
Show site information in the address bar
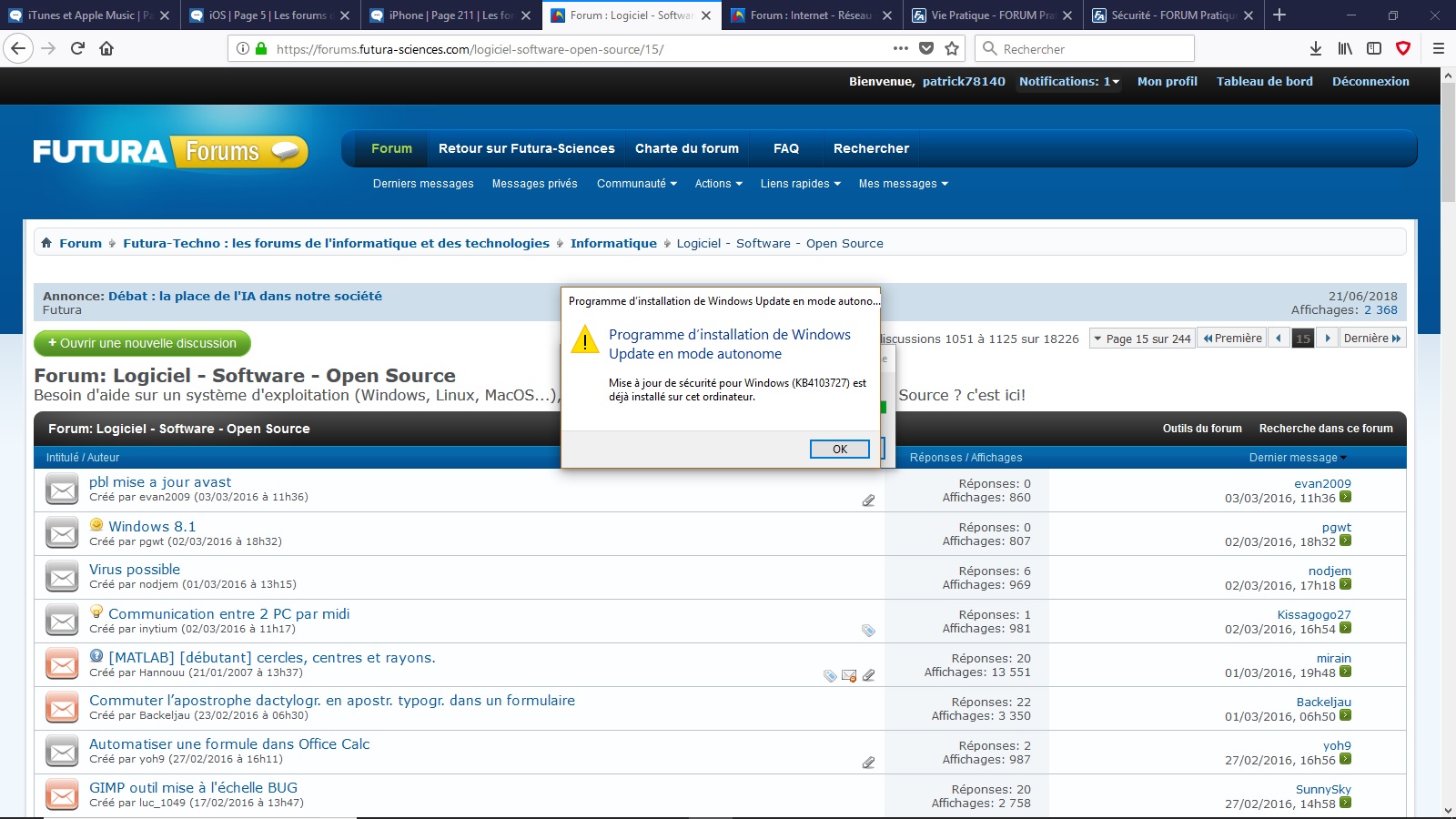tap(243, 48)
